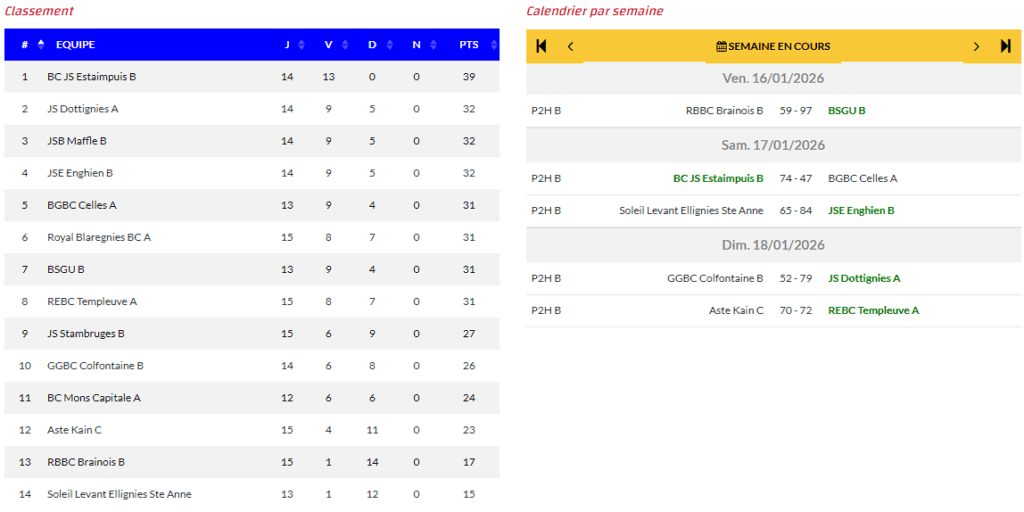
Task: Select the 59 - 97 match score
Action: coord(796,111)
